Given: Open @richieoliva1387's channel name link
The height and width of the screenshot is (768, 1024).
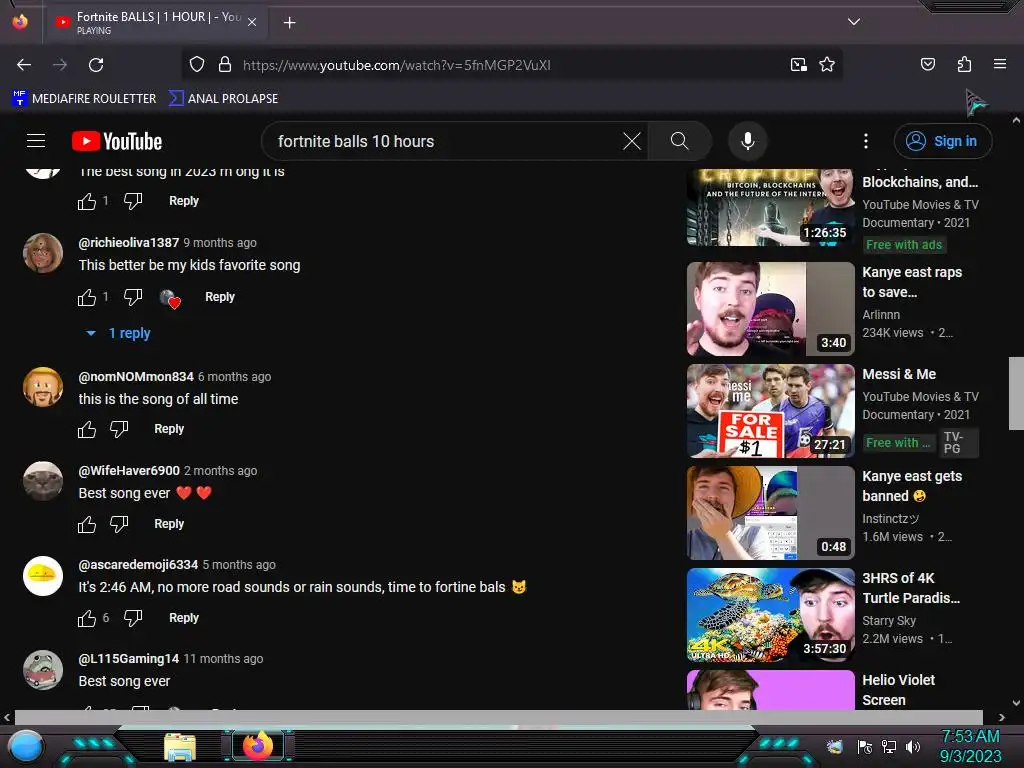Looking at the screenshot, I should pos(129,242).
